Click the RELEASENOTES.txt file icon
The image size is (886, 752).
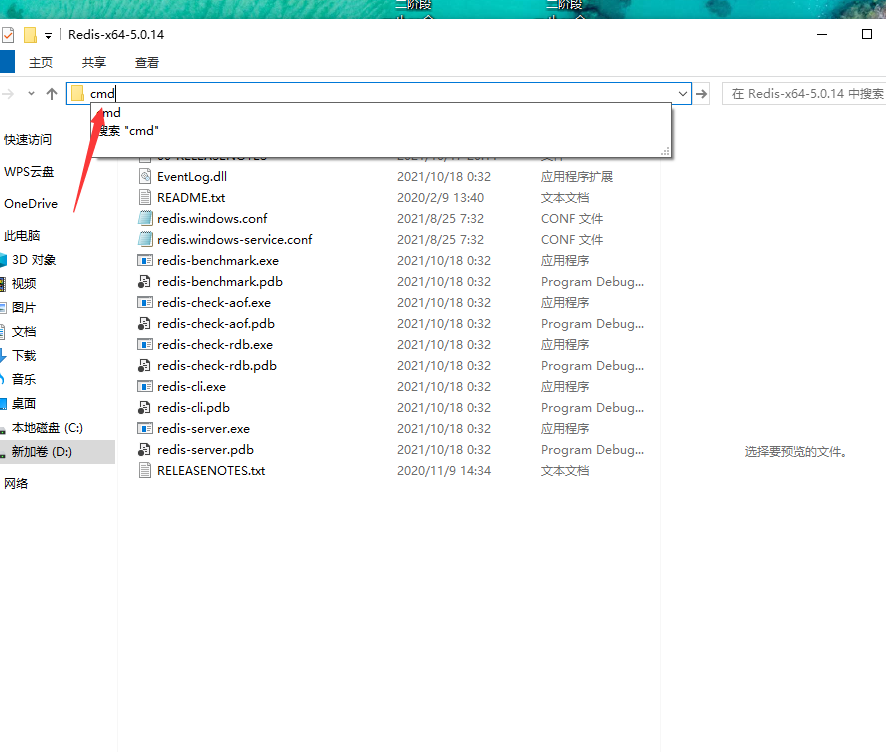[145, 471]
